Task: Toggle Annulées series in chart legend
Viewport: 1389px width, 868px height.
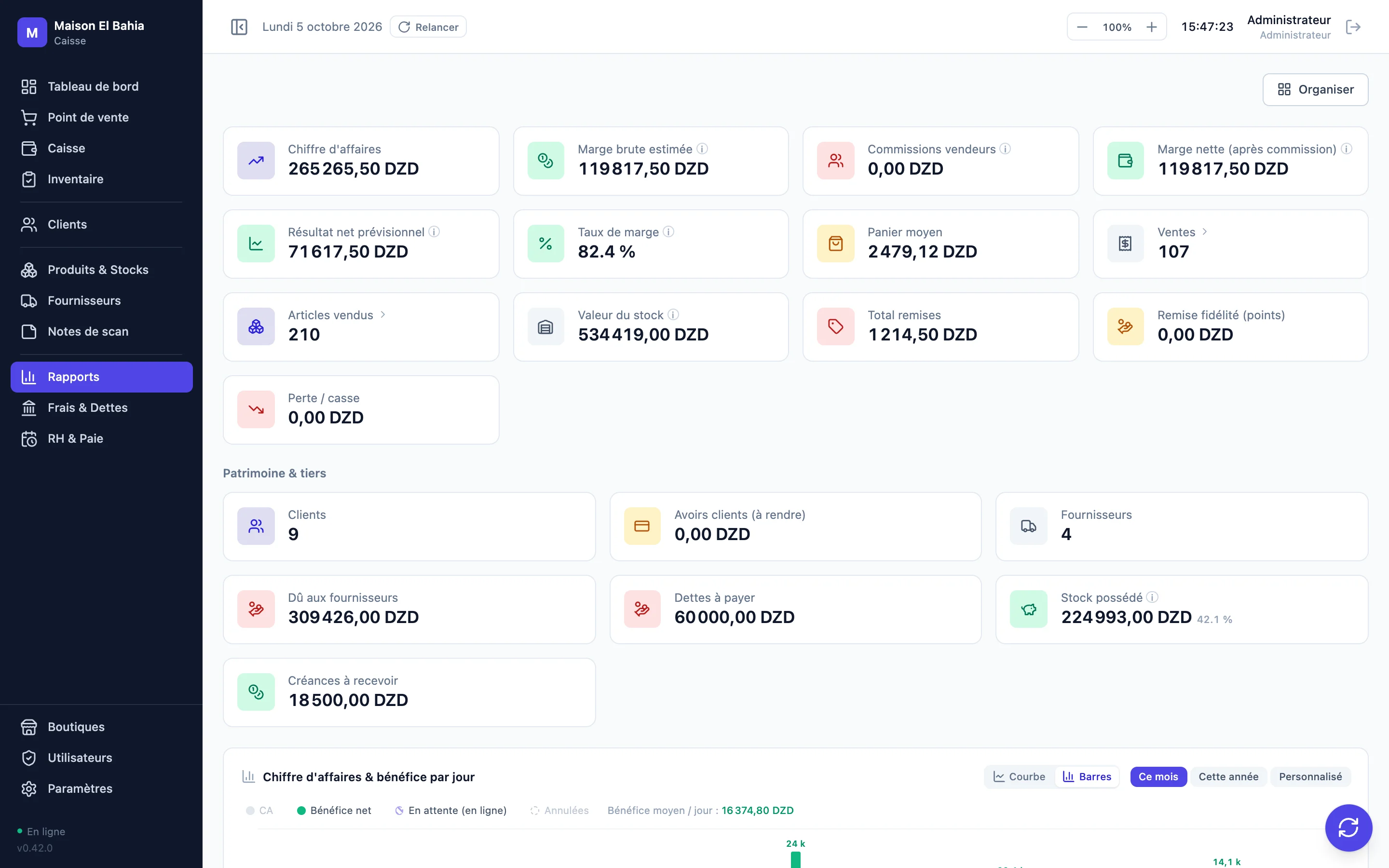Action: click(x=559, y=810)
